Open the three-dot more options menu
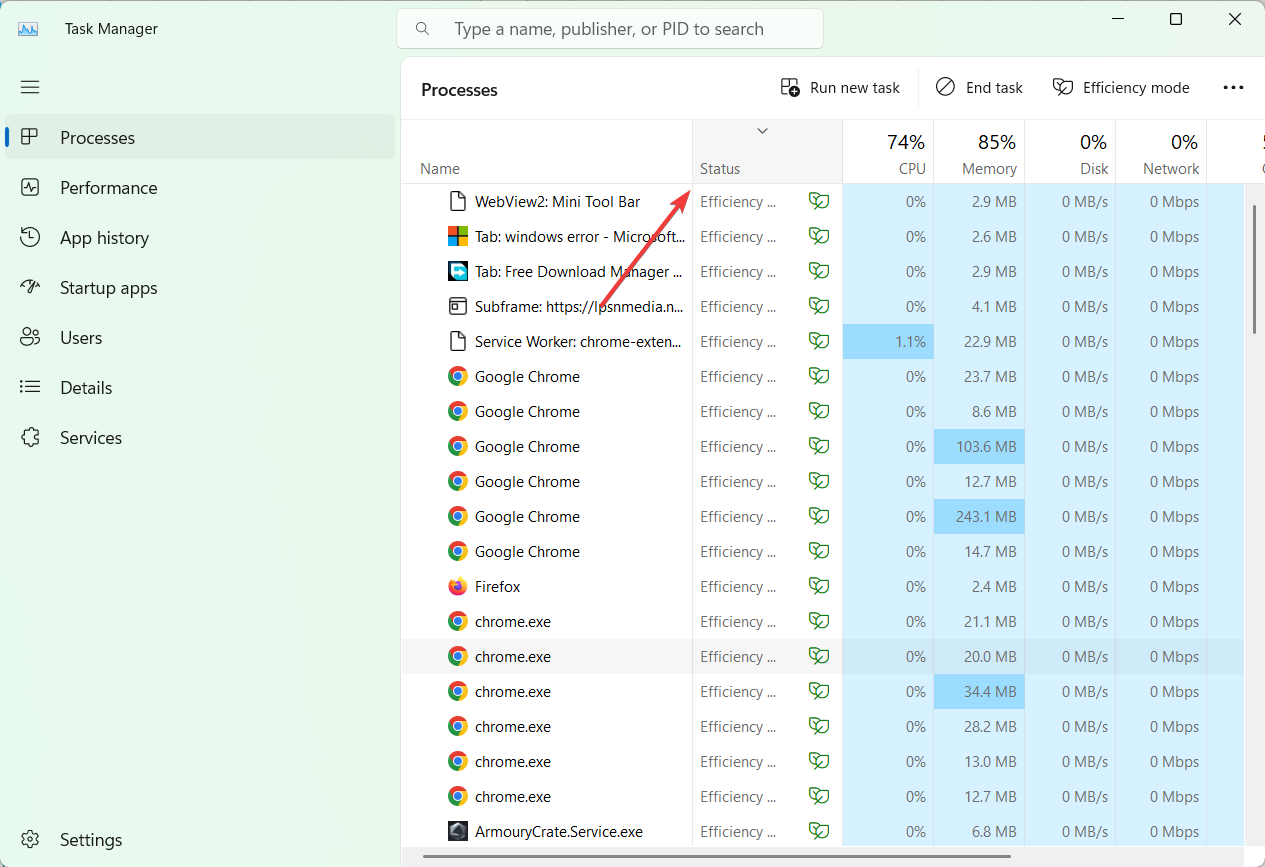The height and width of the screenshot is (867, 1265). point(1233,87)
